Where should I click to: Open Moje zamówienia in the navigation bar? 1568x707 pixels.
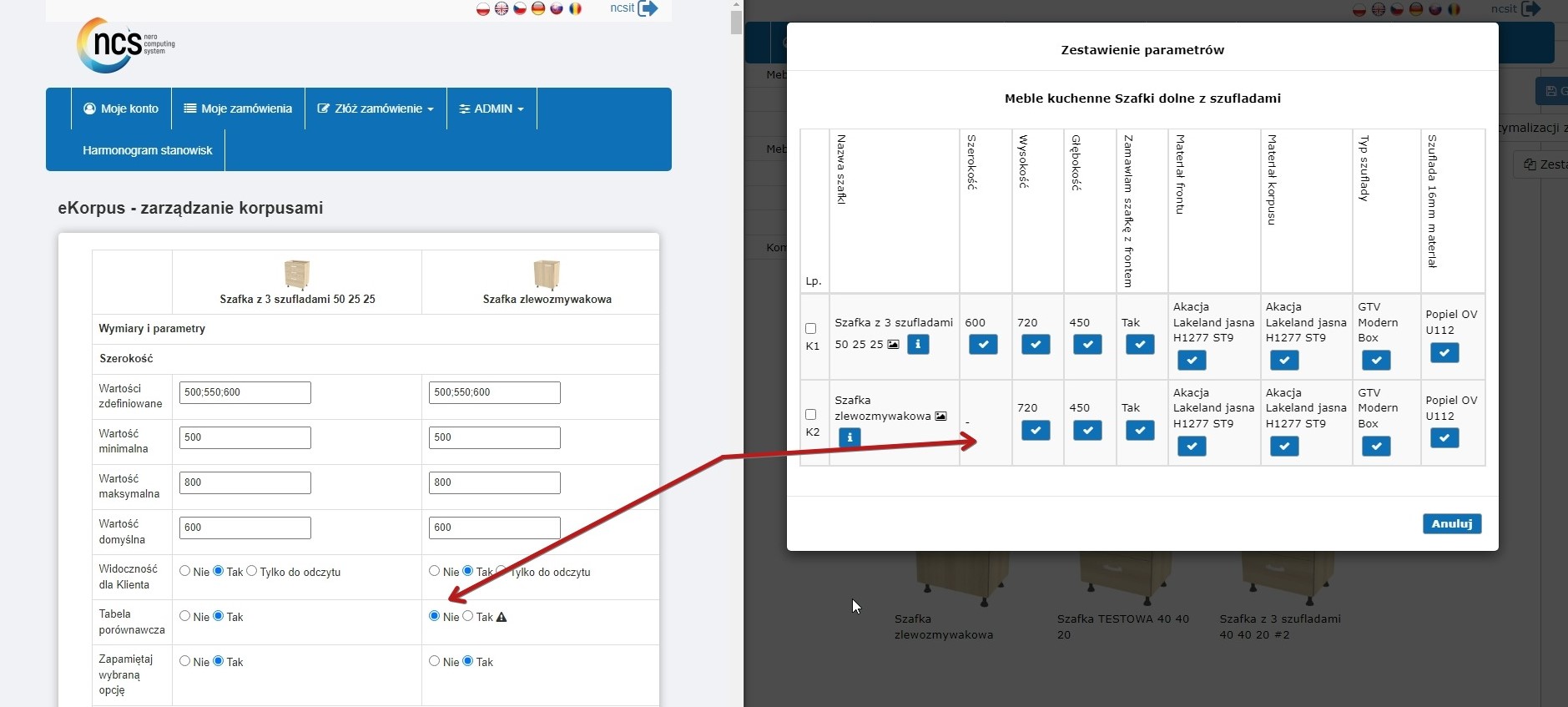238,109
